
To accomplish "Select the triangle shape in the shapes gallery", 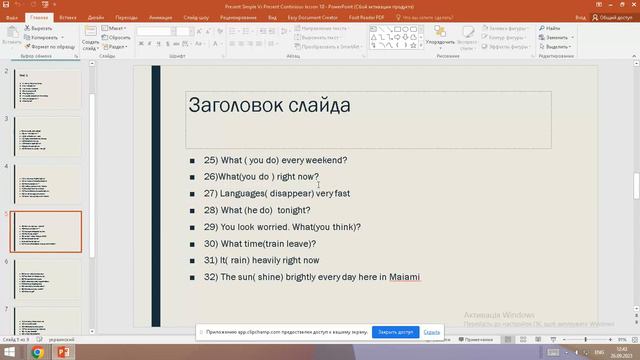I will click(x=373, y=37).
